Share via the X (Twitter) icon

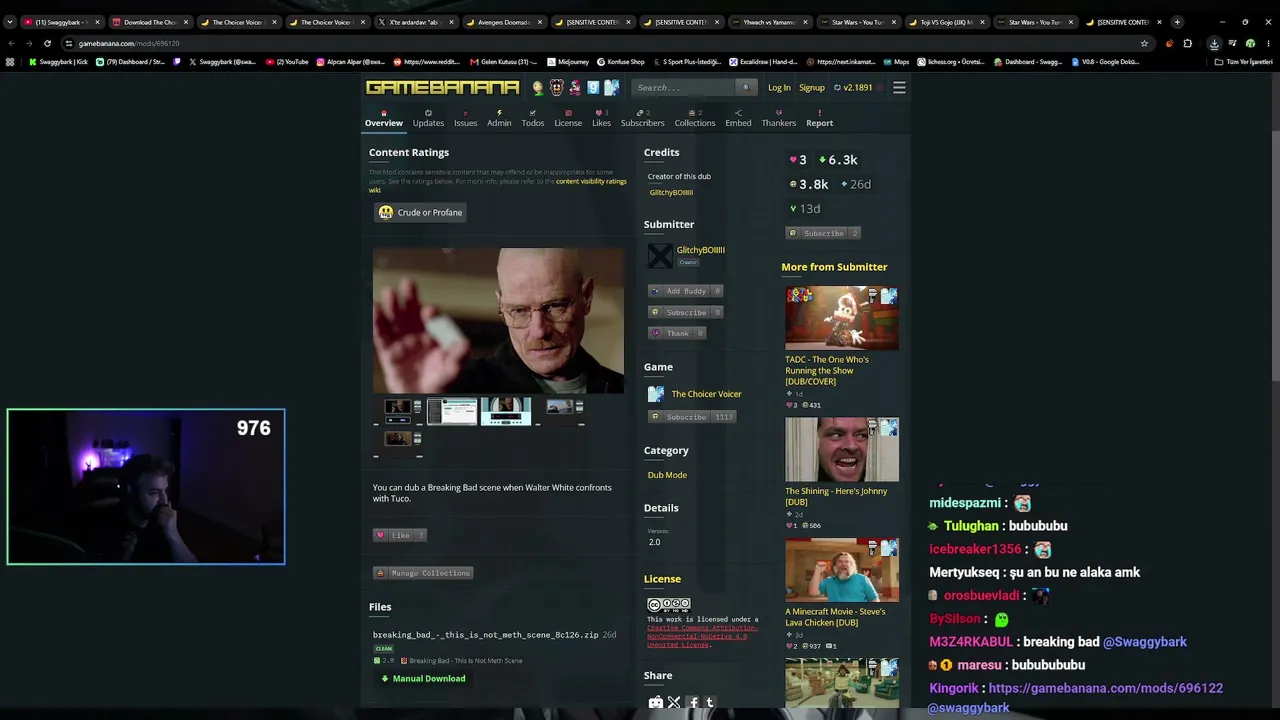[674, 703]
